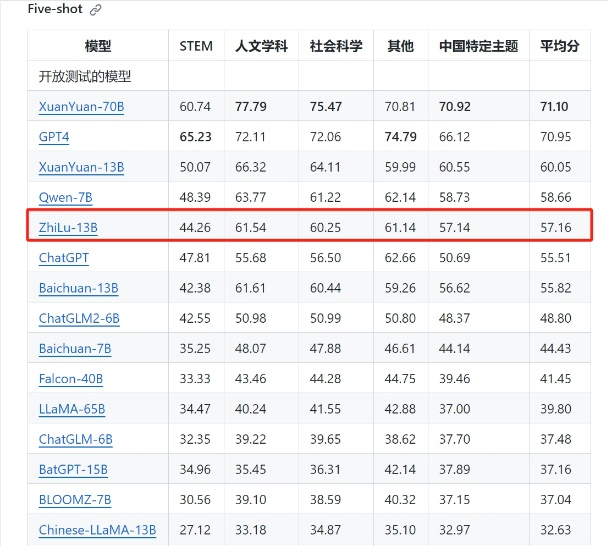Click the 人文学科 column header
The width and height of the screenshot is (609, 547).
point(261,46)
